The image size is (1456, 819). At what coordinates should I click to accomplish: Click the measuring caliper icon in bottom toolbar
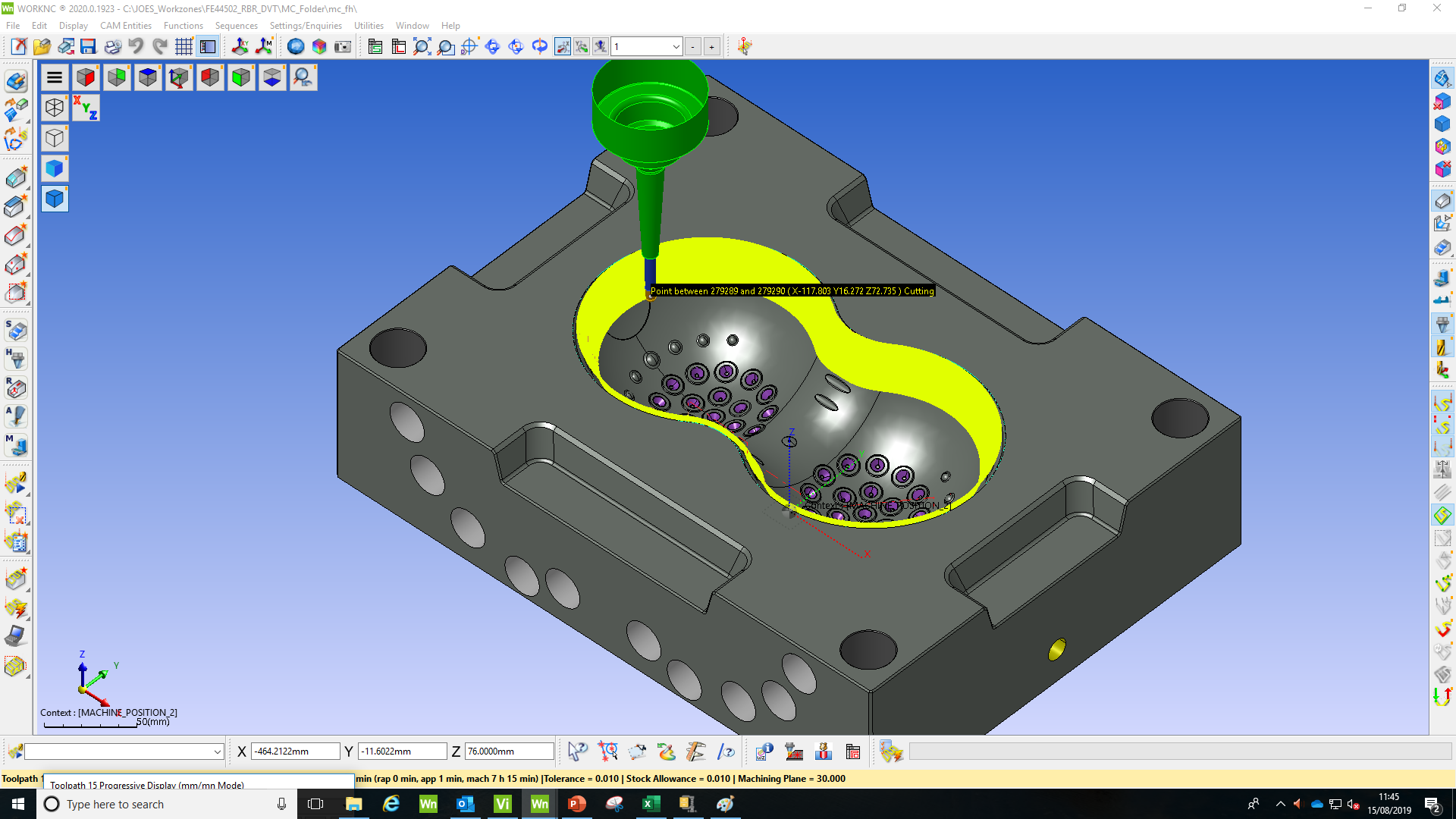pyautogui.click(x=696, y=752)
